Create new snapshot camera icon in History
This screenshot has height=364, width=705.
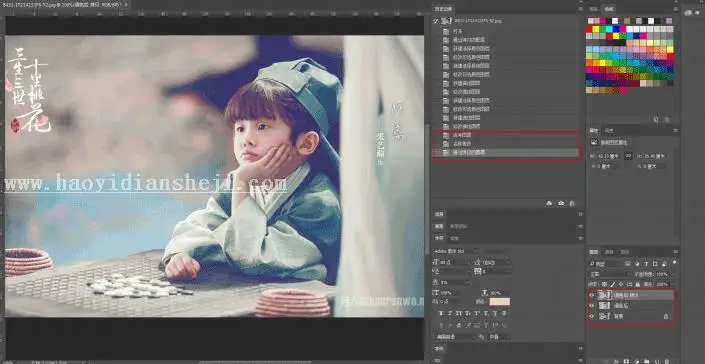click(561, 204)
